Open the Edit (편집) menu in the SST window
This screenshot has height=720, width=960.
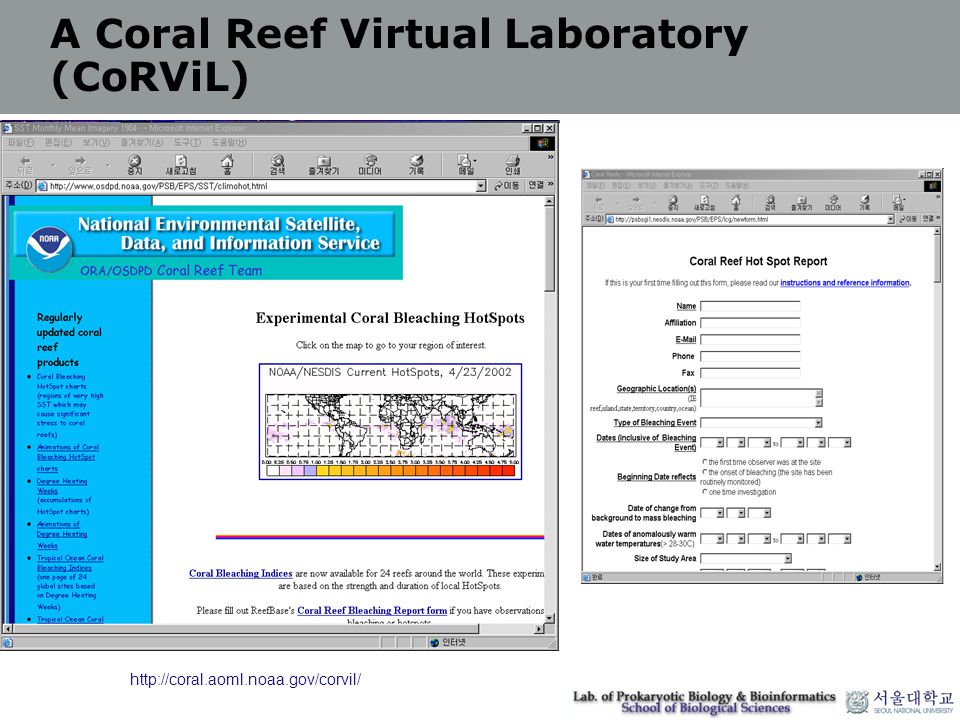(58, 143)
